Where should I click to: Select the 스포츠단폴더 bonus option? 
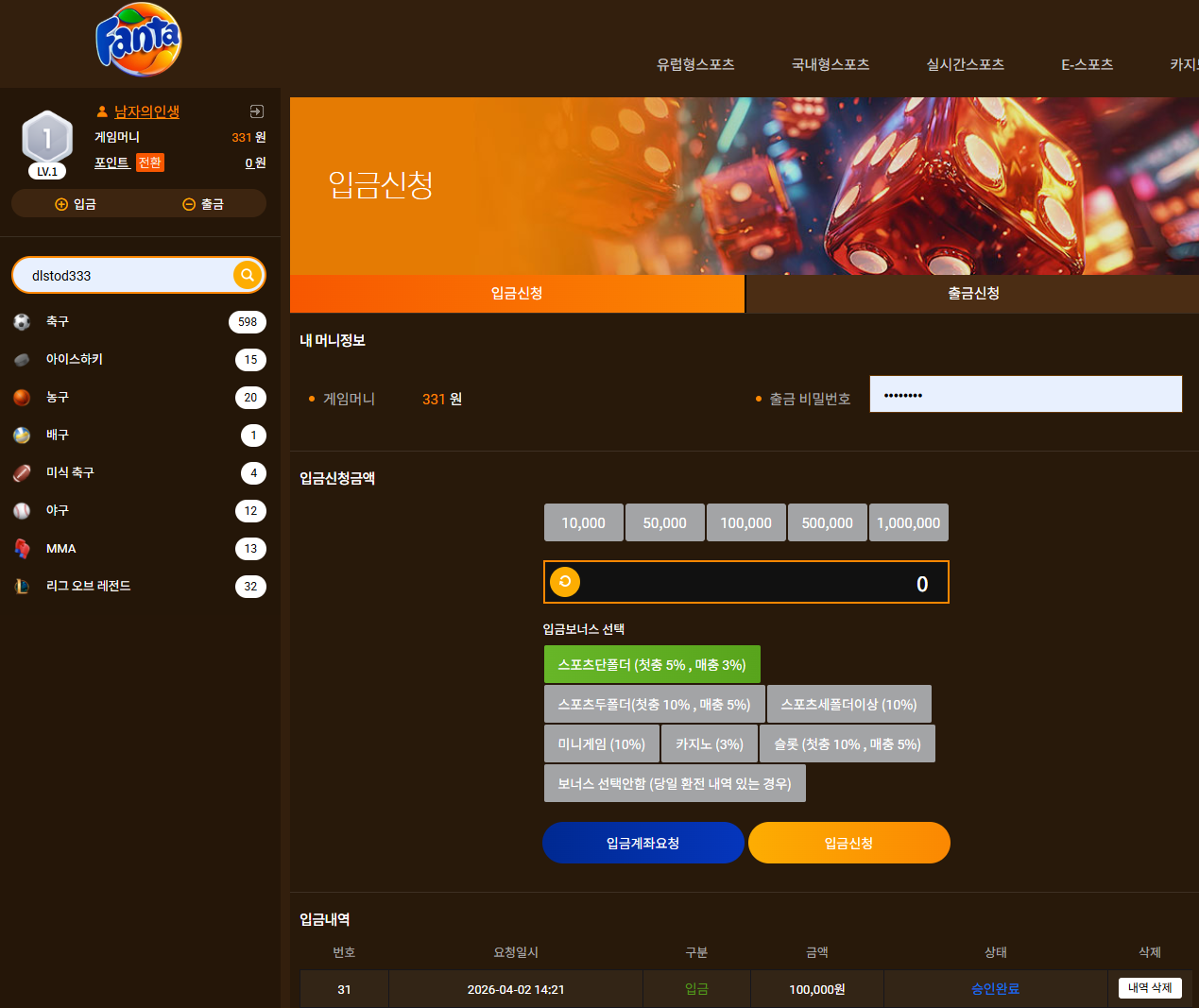pyautogui.click(x=652, y=664)
